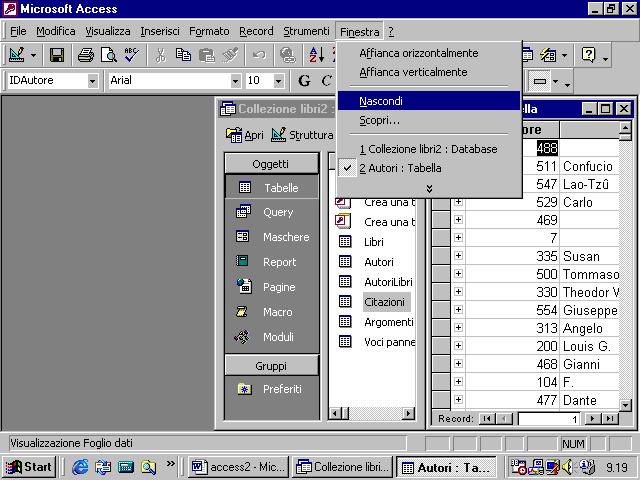Image resolution: width=640 pixels, height=480 pixels.
Task: Click the Cut scissors icon
Action: [x=161, y=54]
